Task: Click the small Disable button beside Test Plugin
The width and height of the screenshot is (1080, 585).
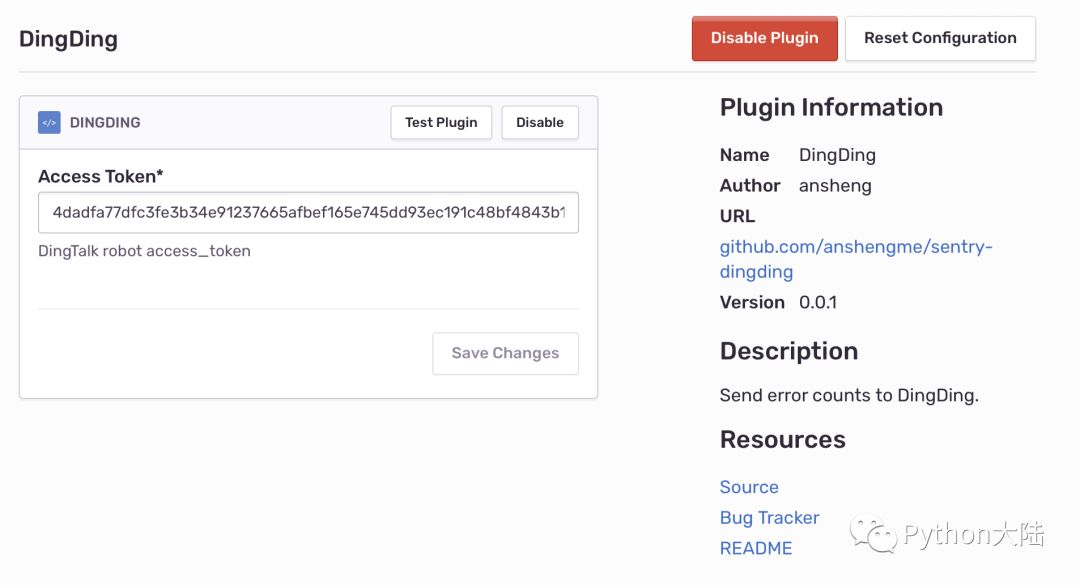Action: click(540, 122)
